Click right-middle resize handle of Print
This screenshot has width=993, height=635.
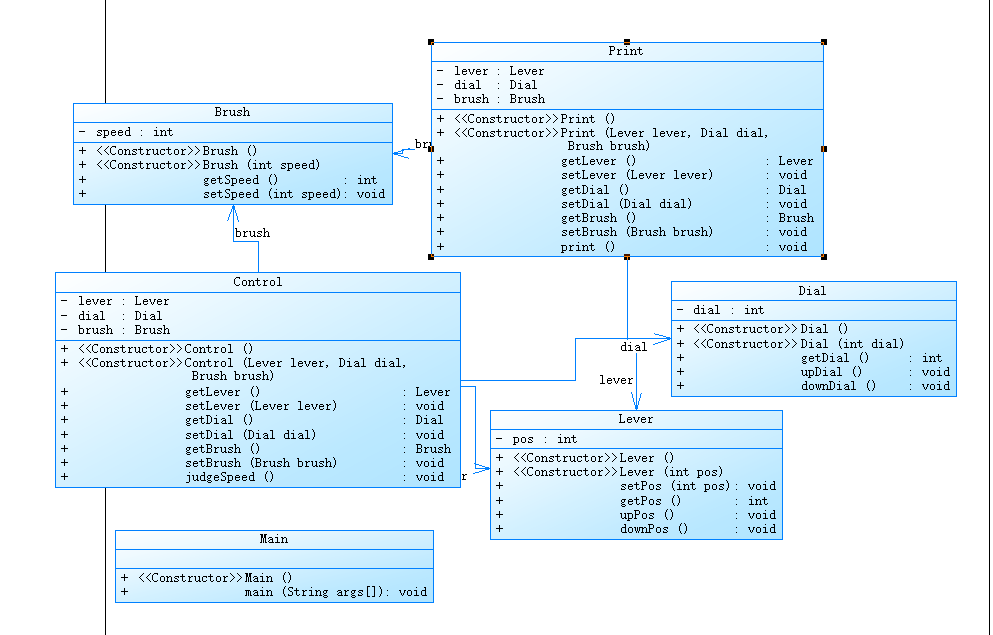click(824, 149)
